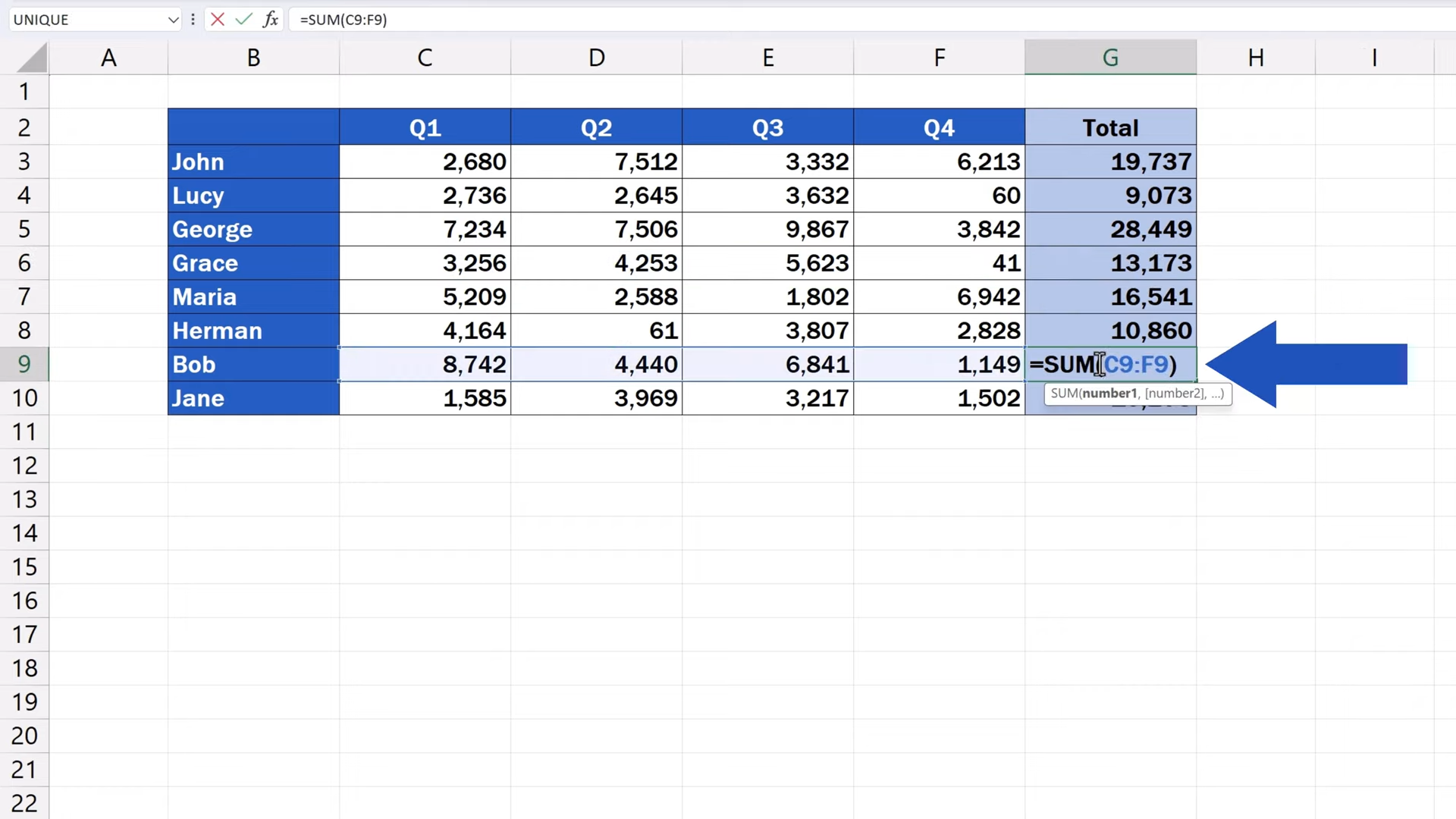Click the Total header cell
Screen dimensions: 1456x819
(1109, 127)
